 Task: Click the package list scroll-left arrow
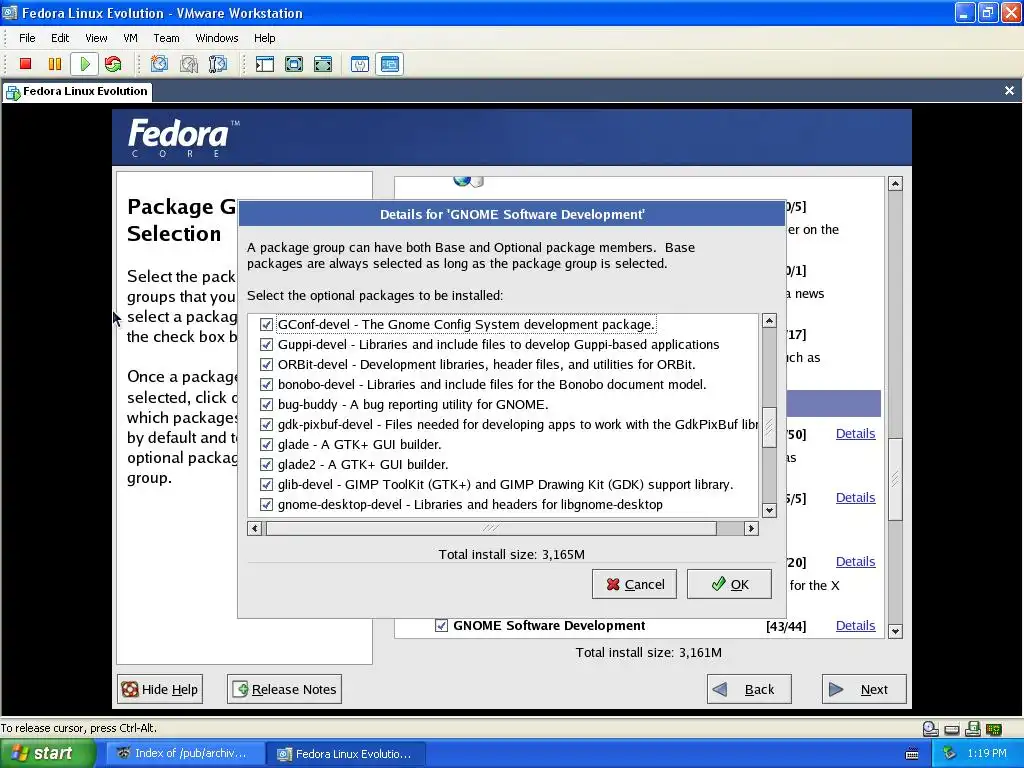(x=255, y=528)
